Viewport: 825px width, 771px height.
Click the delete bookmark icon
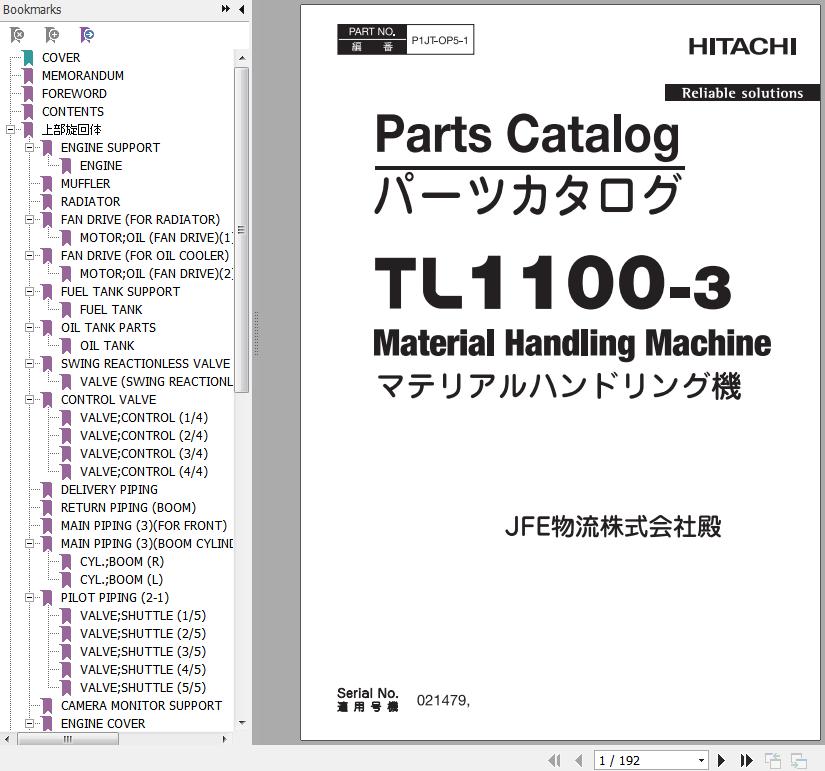tap(17, 35)
